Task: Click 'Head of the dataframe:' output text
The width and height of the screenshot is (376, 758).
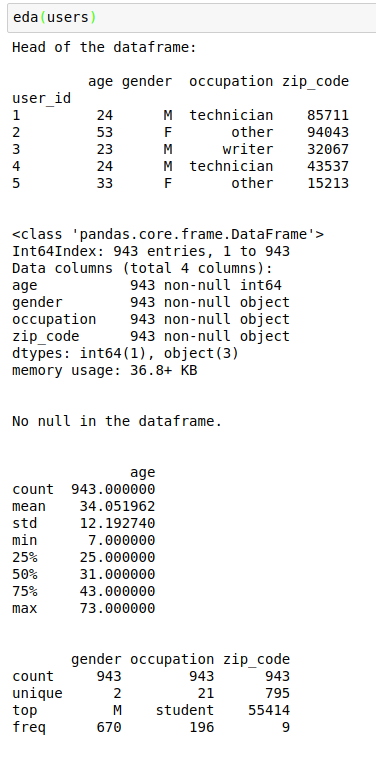Action: click(x=104, y=47)
